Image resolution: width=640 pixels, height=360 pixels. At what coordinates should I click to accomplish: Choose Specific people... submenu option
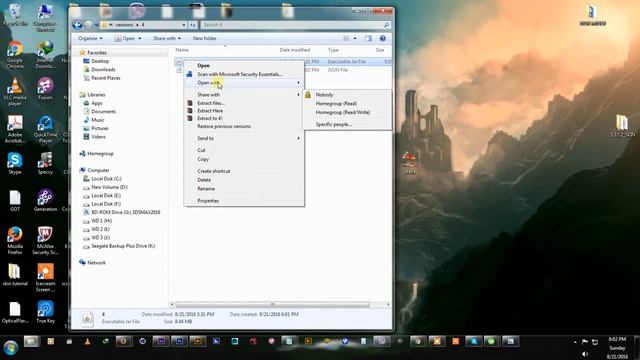tap(333, 124)
